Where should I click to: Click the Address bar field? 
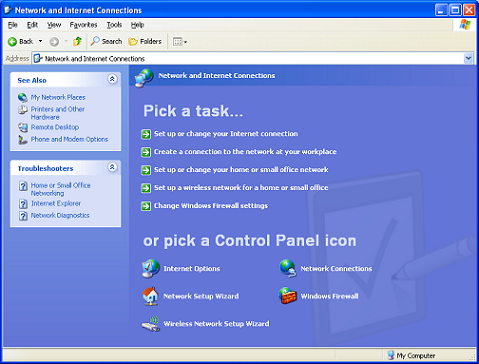point(253,58)
